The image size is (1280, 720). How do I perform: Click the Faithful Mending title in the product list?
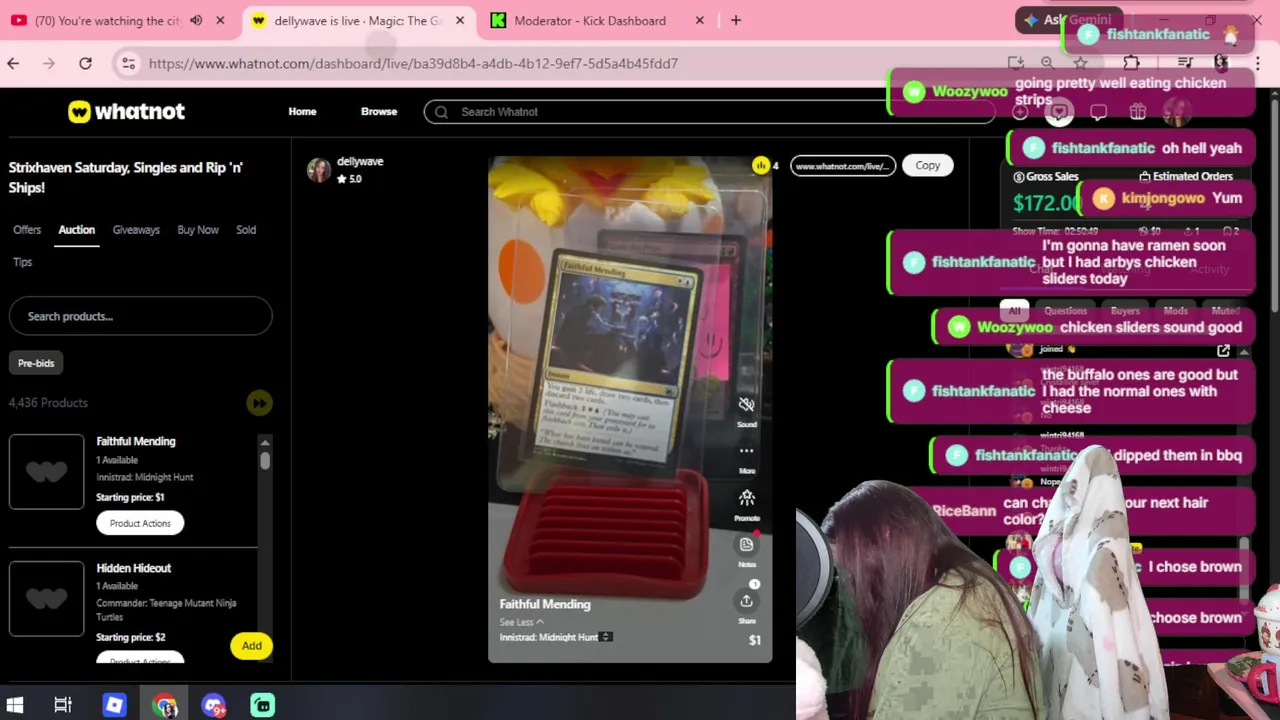point(135,441)
